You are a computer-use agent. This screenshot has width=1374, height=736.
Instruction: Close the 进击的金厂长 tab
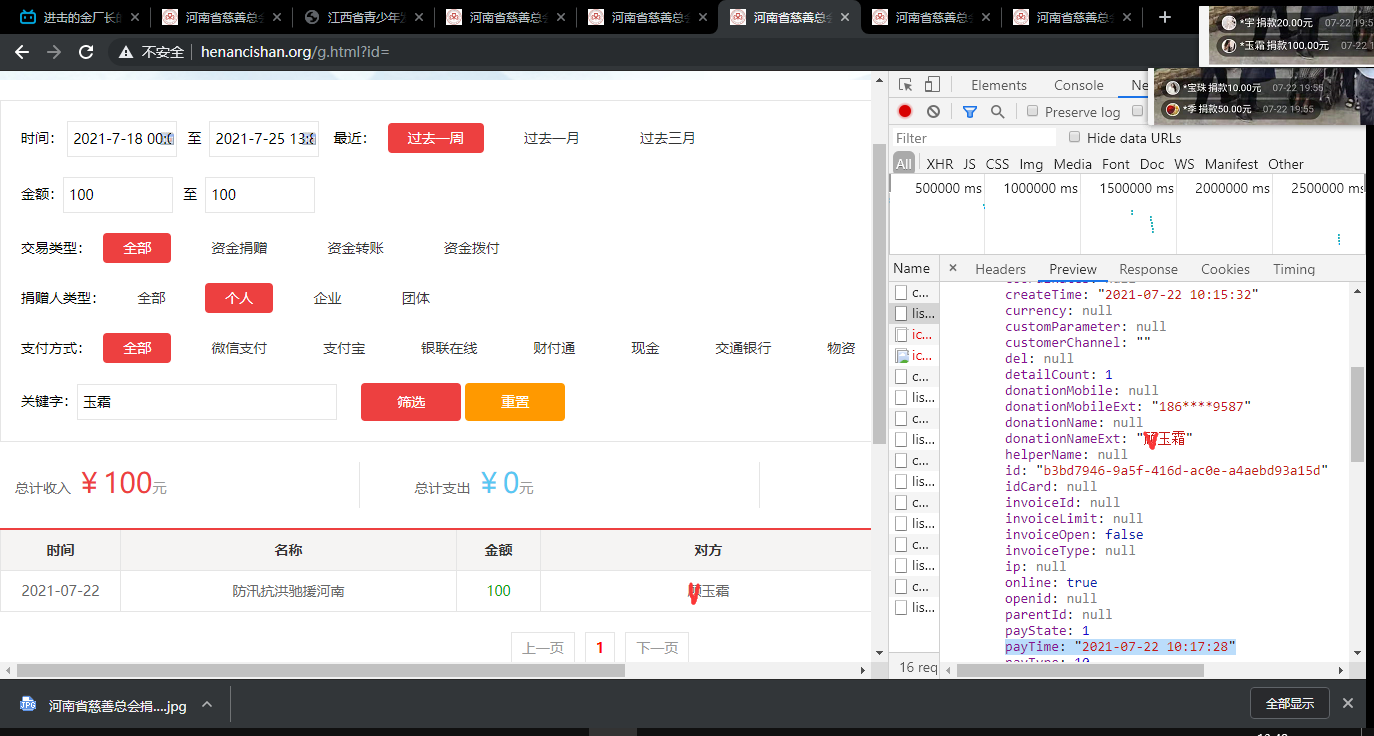tap(135, 17)
